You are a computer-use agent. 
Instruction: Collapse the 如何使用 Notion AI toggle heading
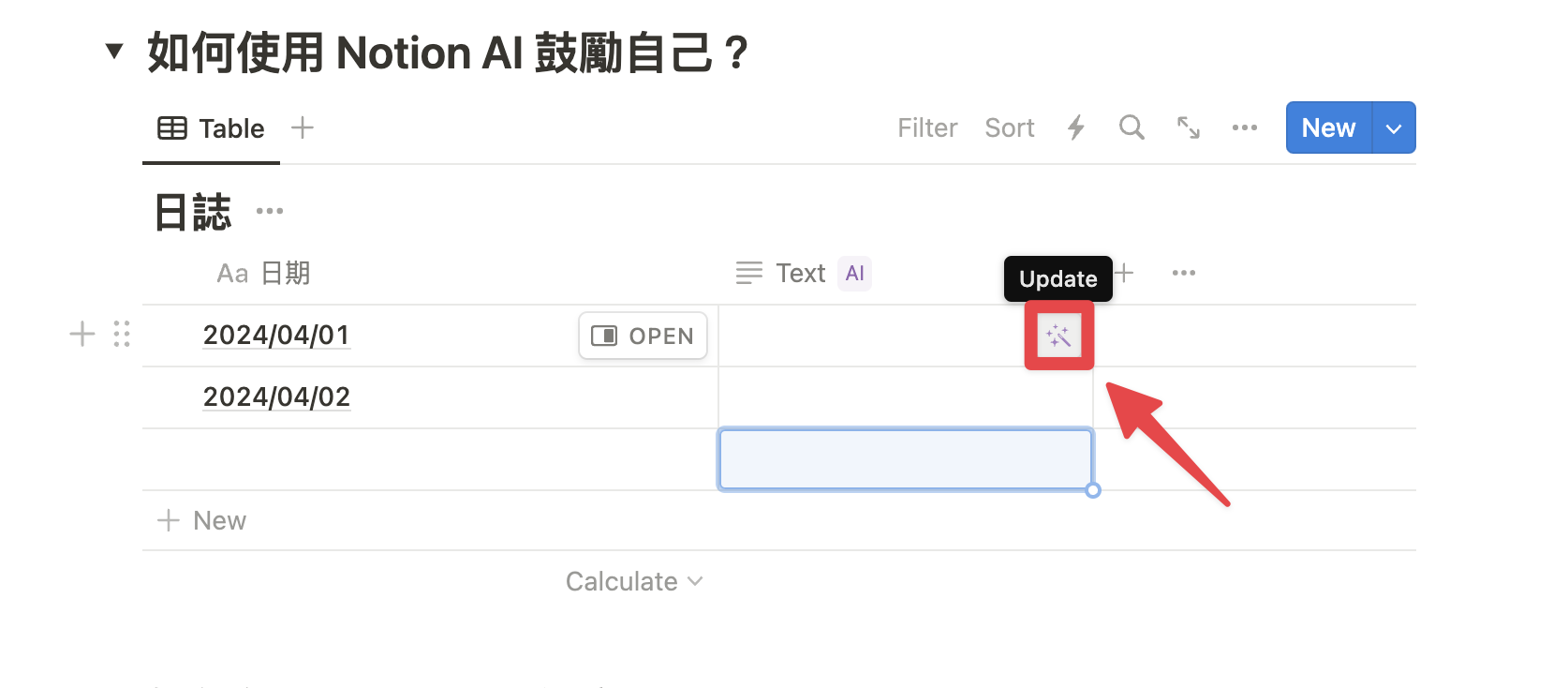click(114, 51)
